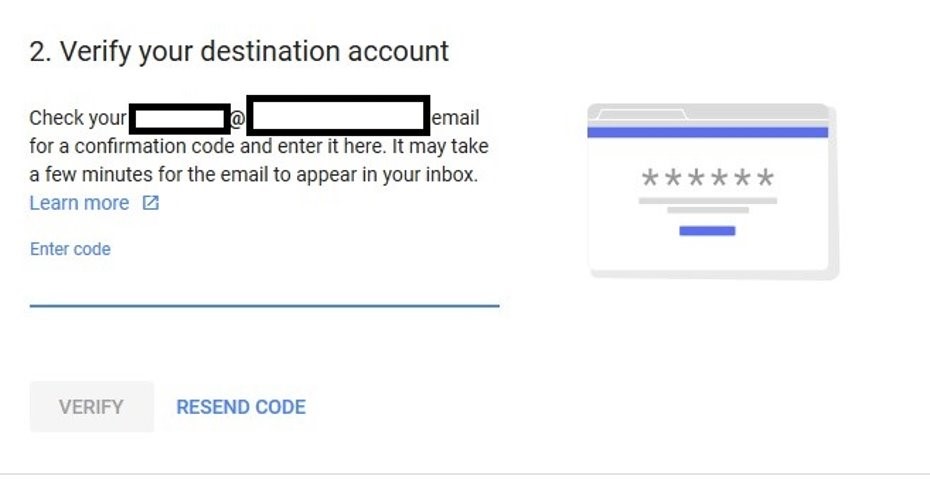
Task: Click the word email after redacted domain
Action: click(x=455, y=118)
